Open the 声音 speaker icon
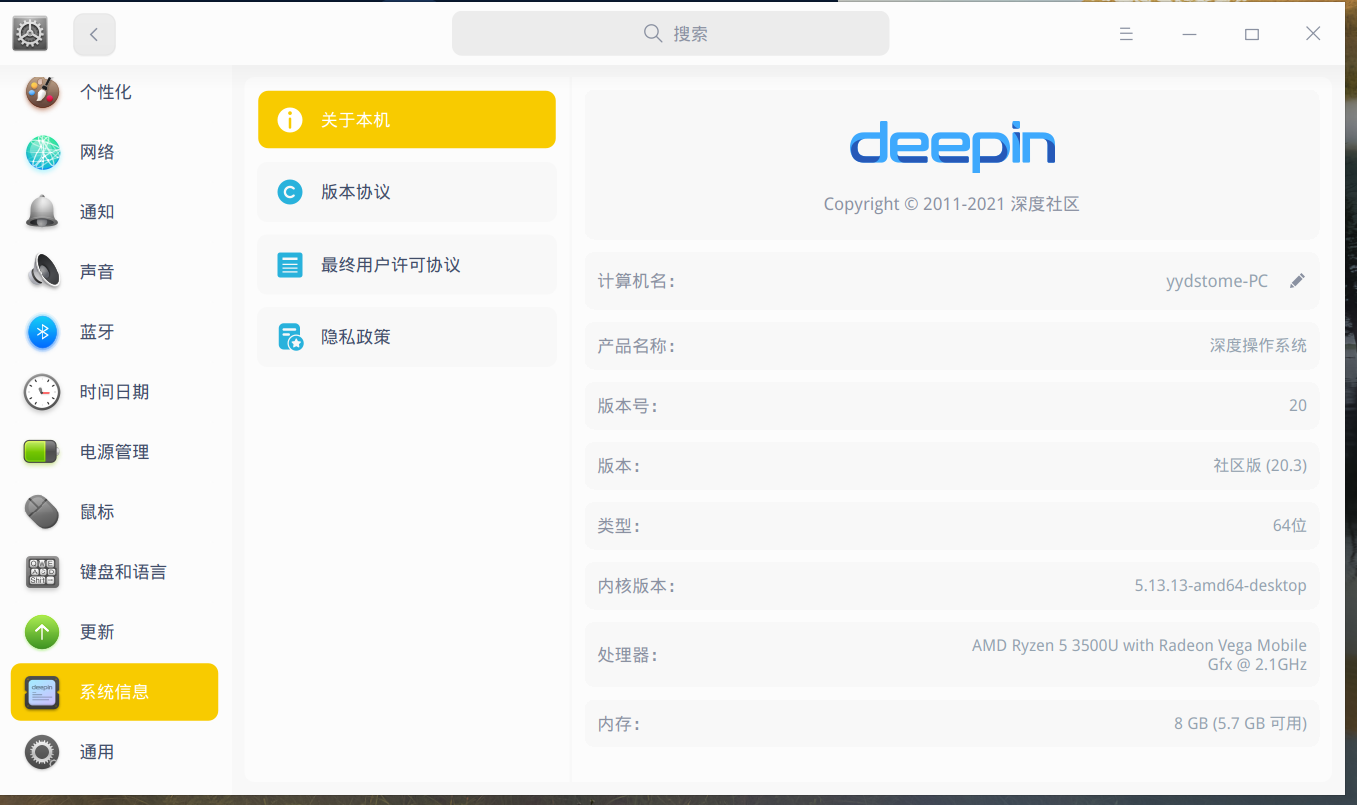1357x805 pixels. (x=42, y=272)
